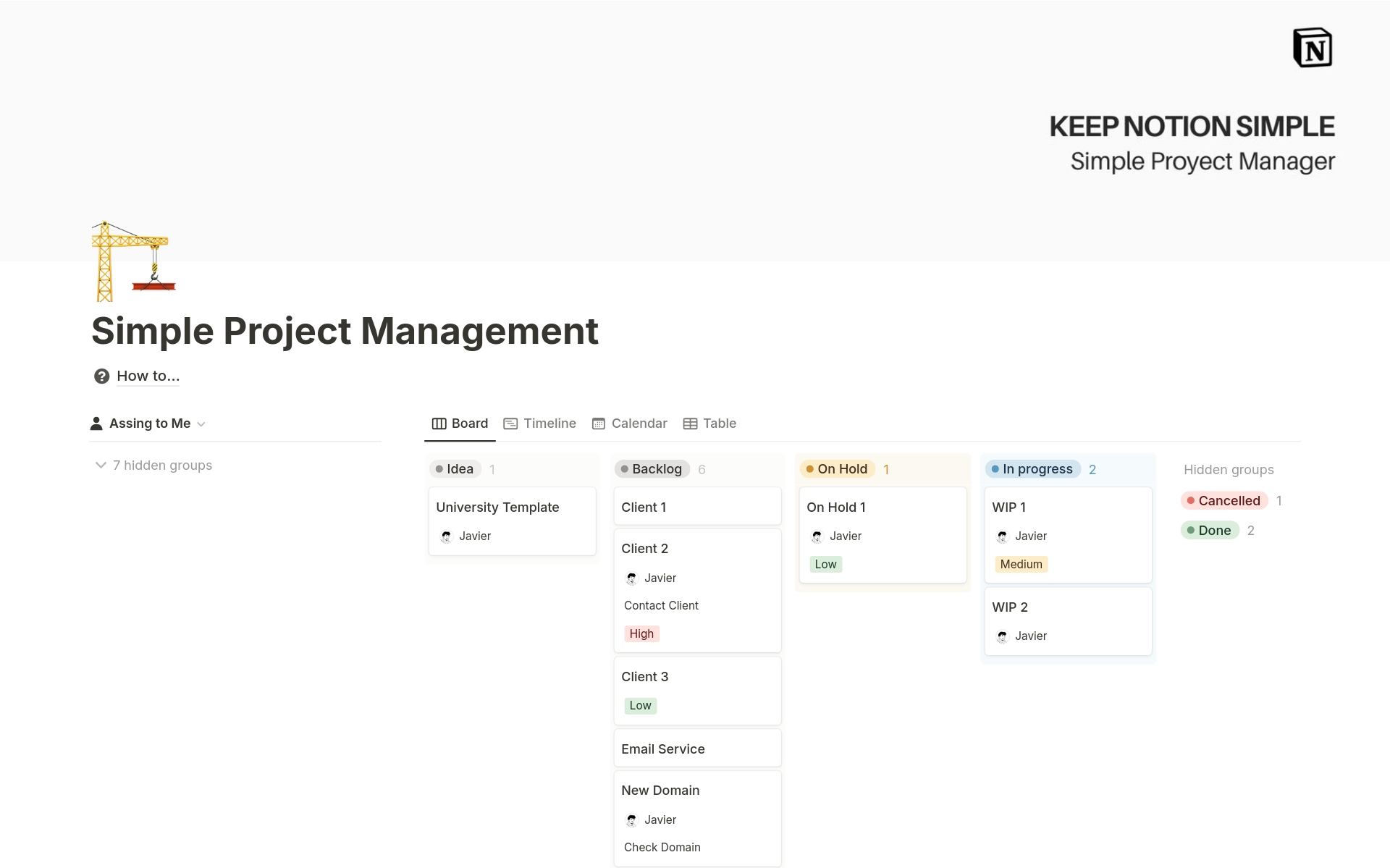Select the Board view icon
Viewport: 1390px width, 868px height.
point(439,424)
